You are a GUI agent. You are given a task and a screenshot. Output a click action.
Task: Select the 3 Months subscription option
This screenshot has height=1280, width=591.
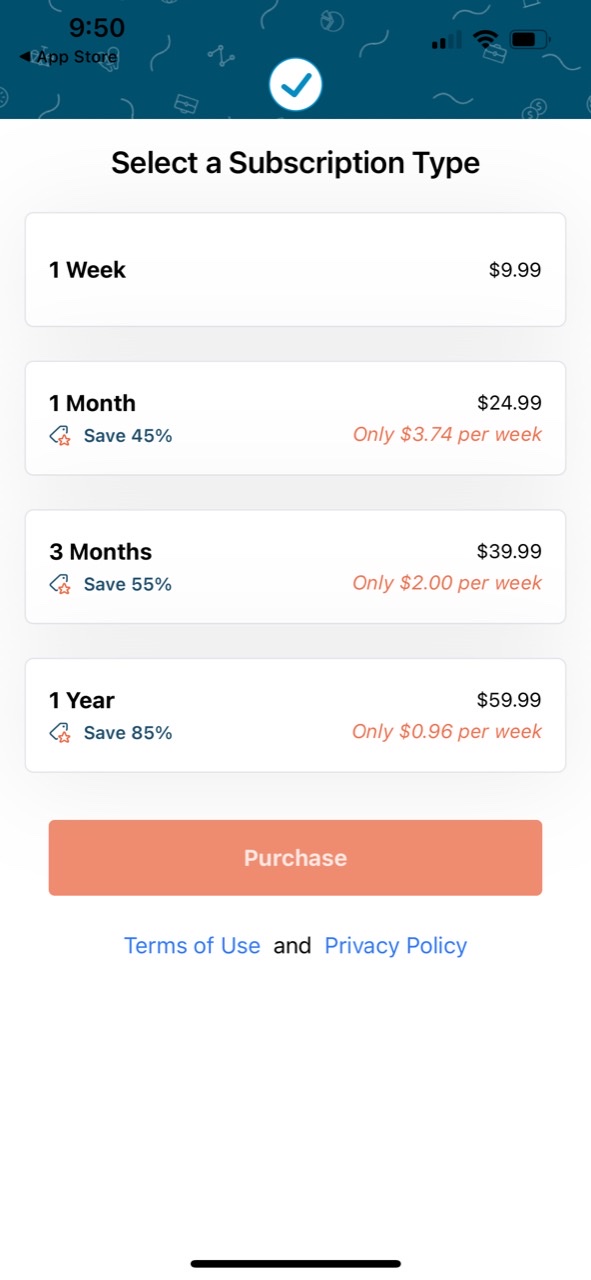295,566
